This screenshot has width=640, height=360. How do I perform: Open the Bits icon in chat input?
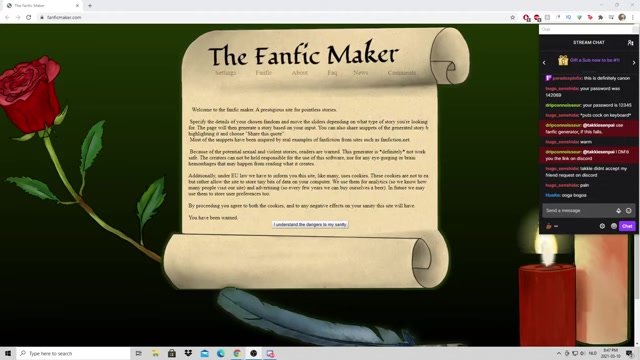click(x=618, y=211)
